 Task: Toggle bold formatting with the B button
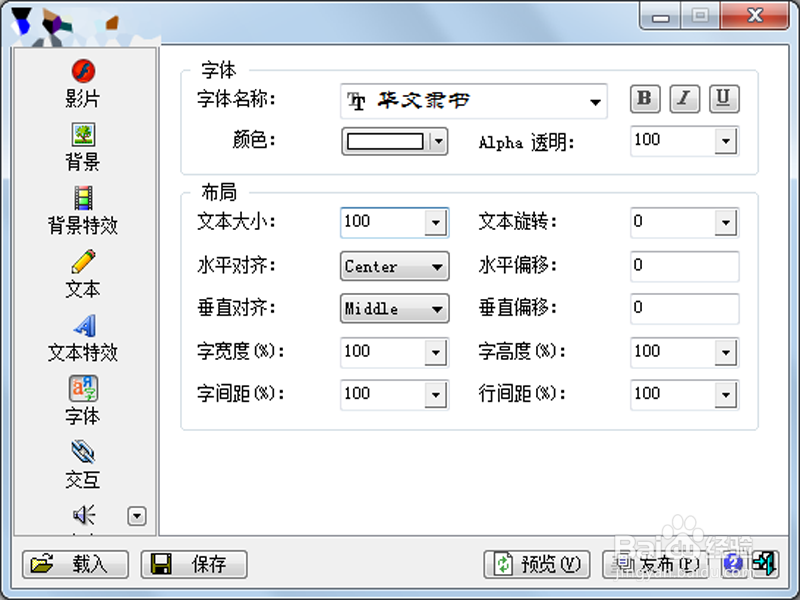click(645, 98)
